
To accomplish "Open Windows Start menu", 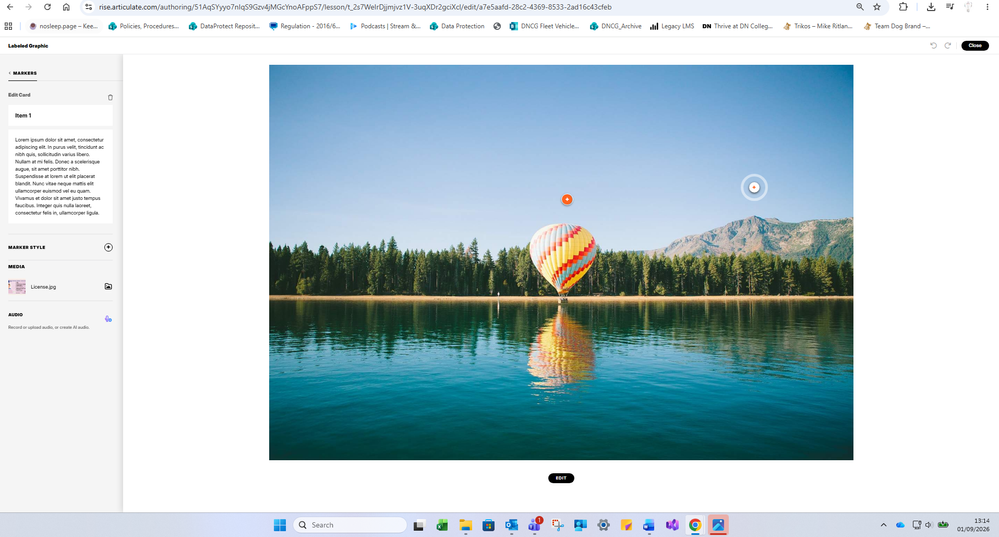I will click(280, 525).
